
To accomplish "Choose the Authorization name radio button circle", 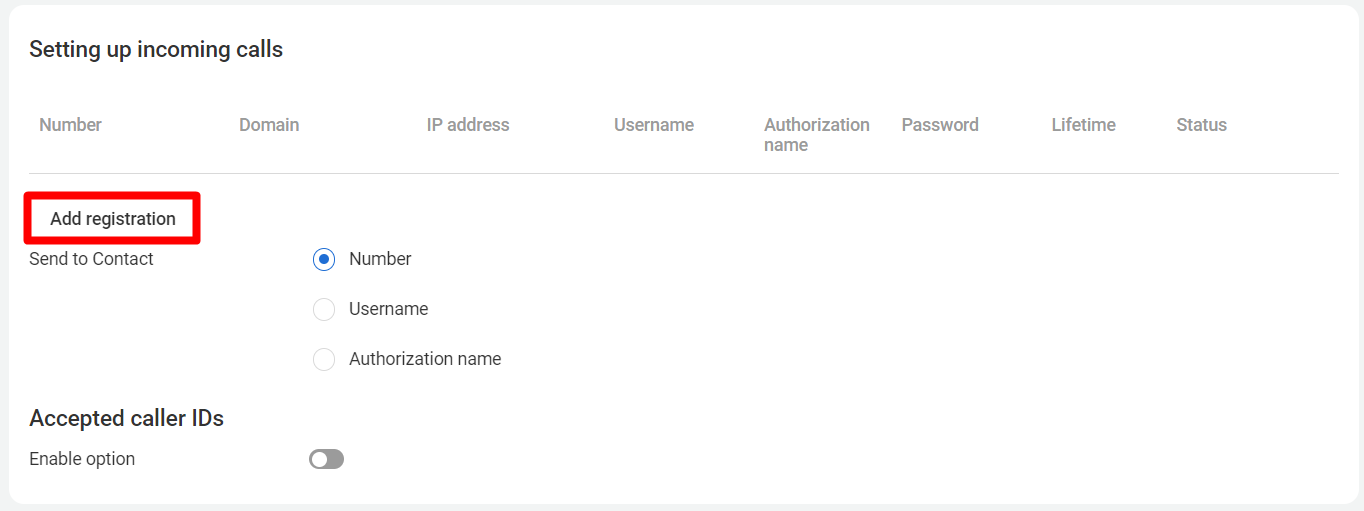I will (324, 359).
